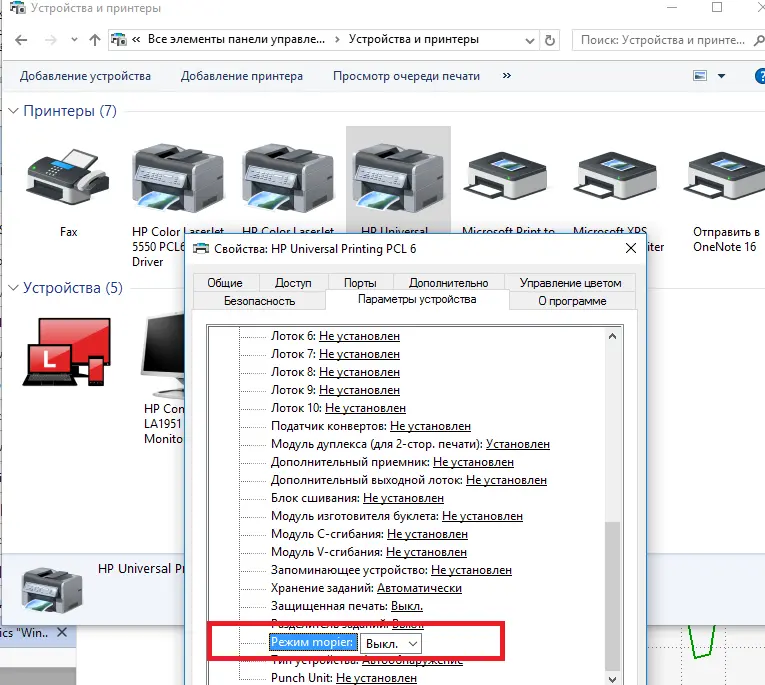
Task: Switch to the Дополнительно tab
Action: pyautogui.click(x=448, y=283)
